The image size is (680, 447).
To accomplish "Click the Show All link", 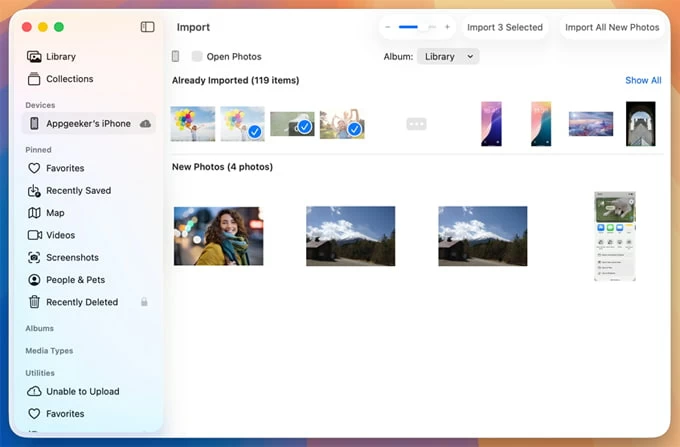I will [x=642, y=80].
